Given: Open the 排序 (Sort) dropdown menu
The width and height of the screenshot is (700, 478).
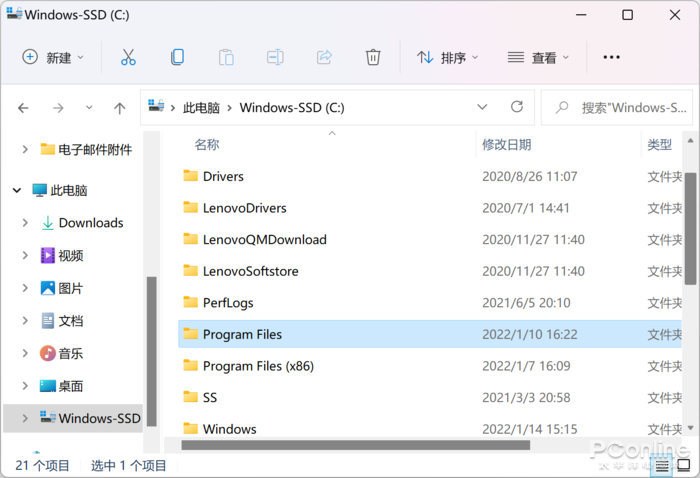Looking at the screenshot, I should coord(448,57).
